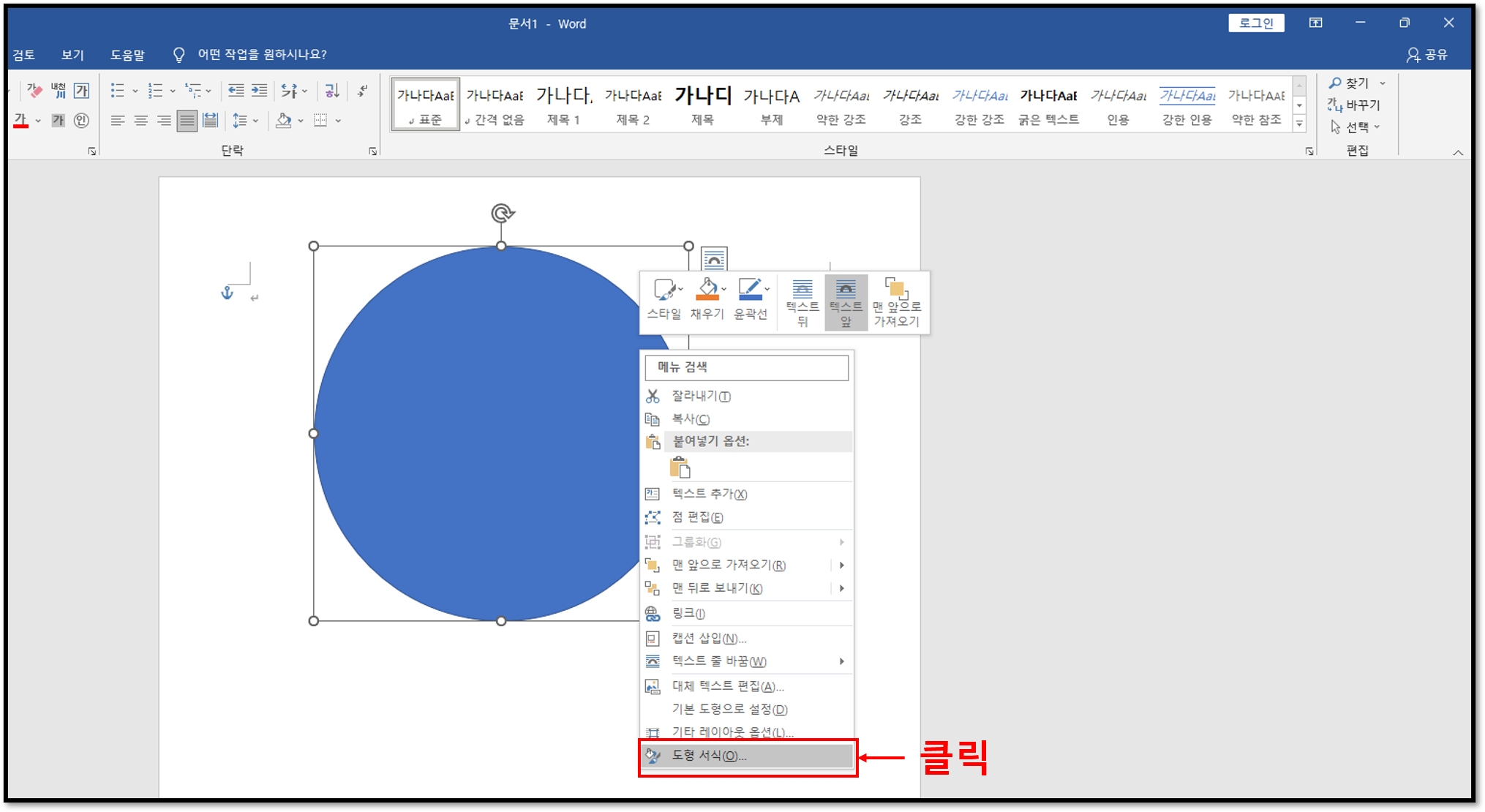This screenshot has width=1485, height=812.
Task: Open the shape Fill dropdown arrow
Action: pyautogui.click(x=723, y=290)
